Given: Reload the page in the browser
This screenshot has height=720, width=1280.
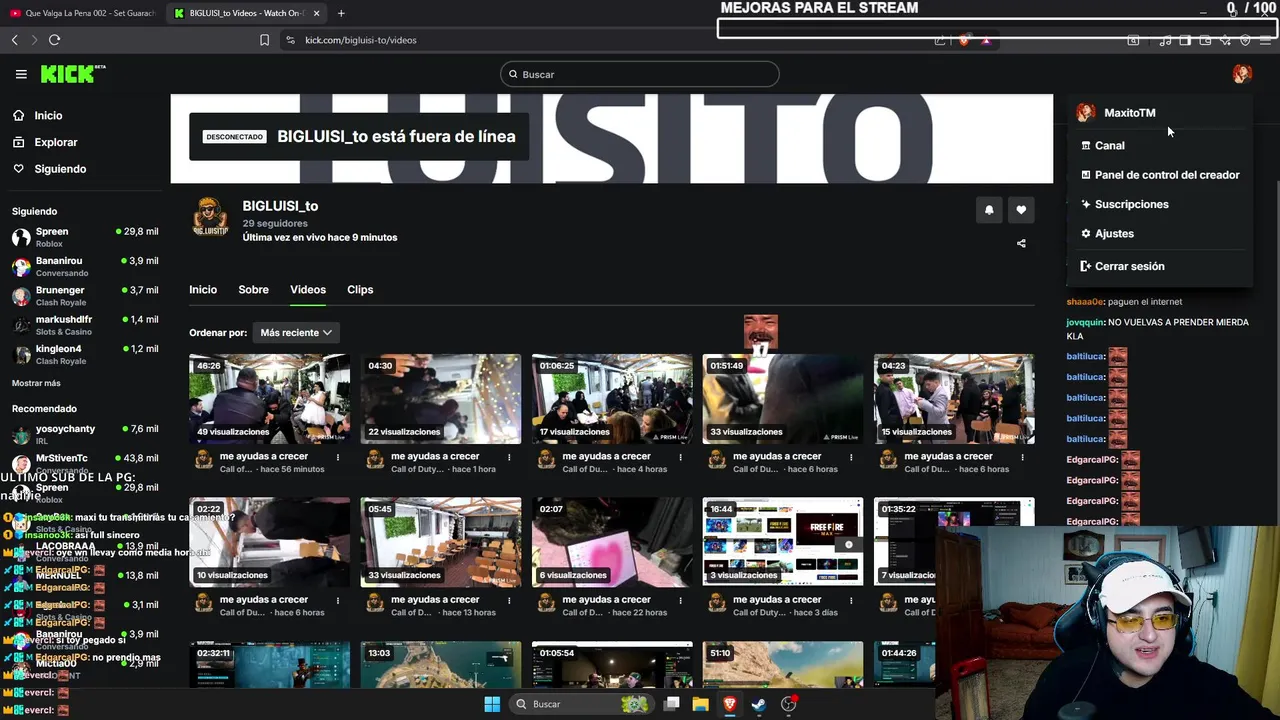Looking at the screenshot, I should tap(54, 40).
